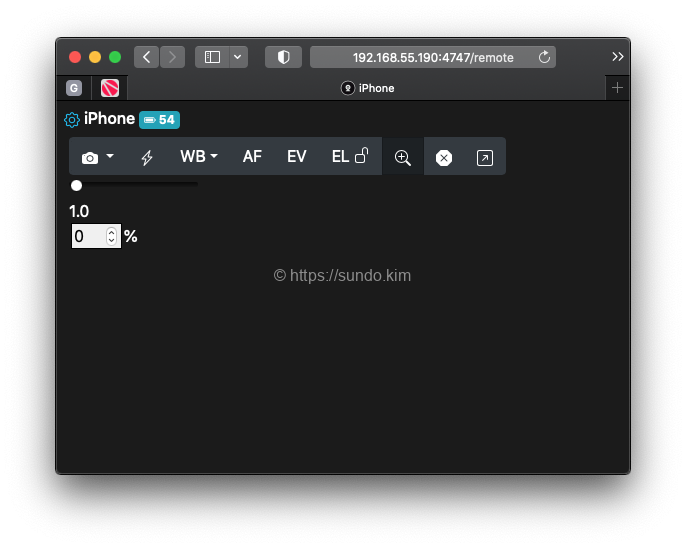Viewport: 686px width, 548px height.
Task: Expand the sidebar options chevron
Action: (x=238, y=57)
